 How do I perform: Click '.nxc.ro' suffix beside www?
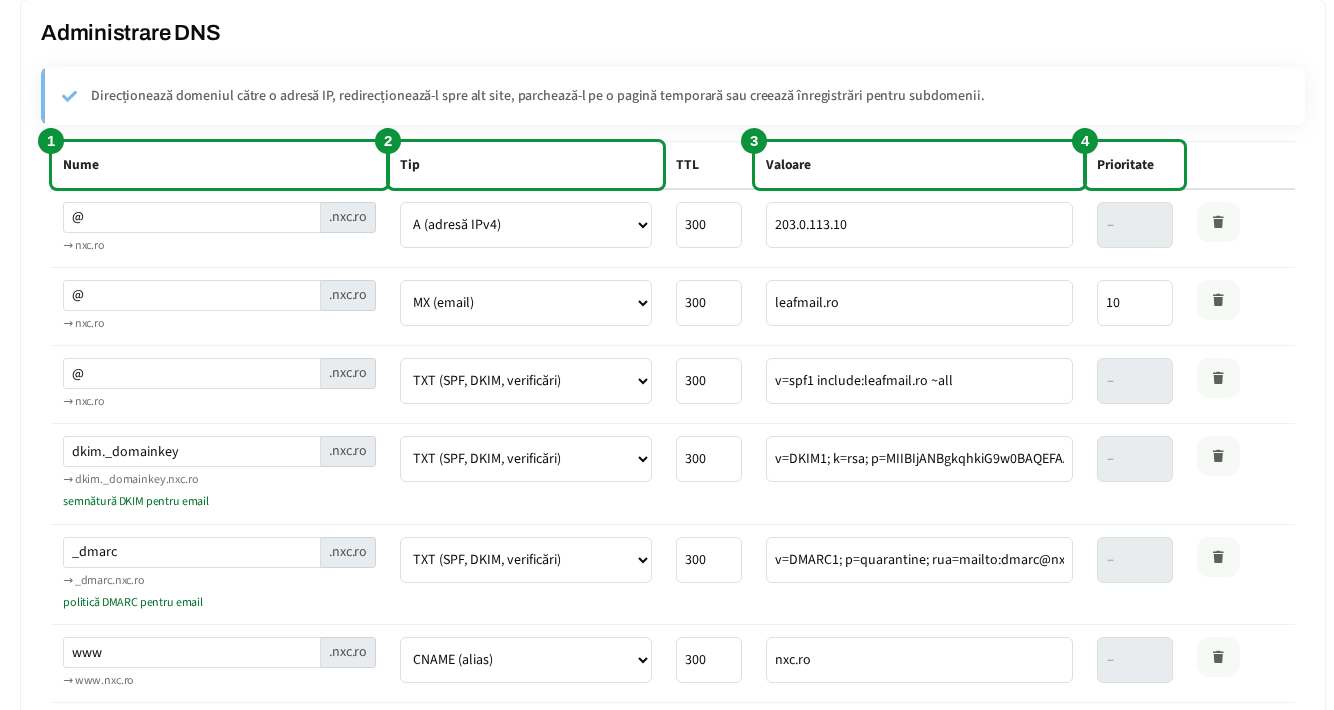(x=348, y=652)
